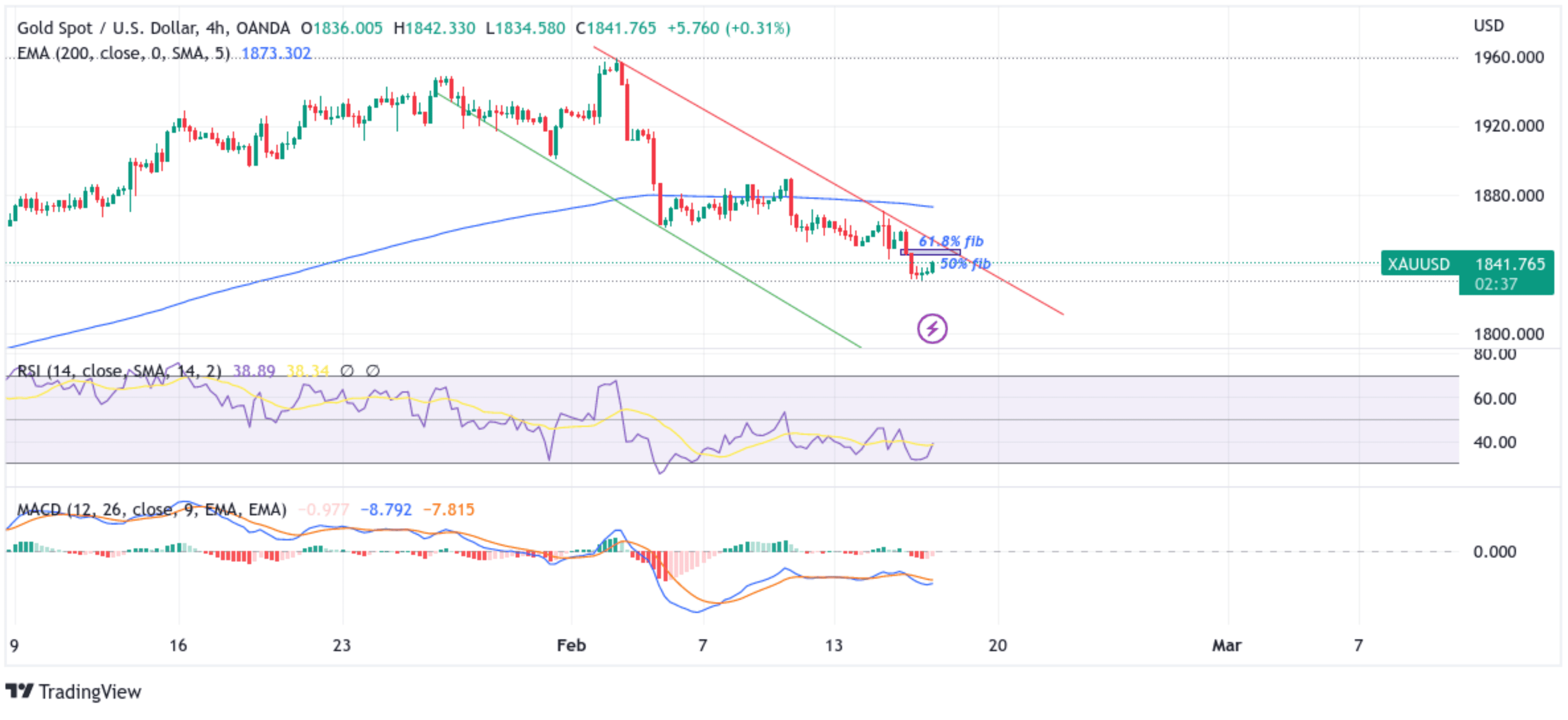Click the RSI value 38.89
The width and height of the screenshot is (1568, 720).
[x=254, y=371]
